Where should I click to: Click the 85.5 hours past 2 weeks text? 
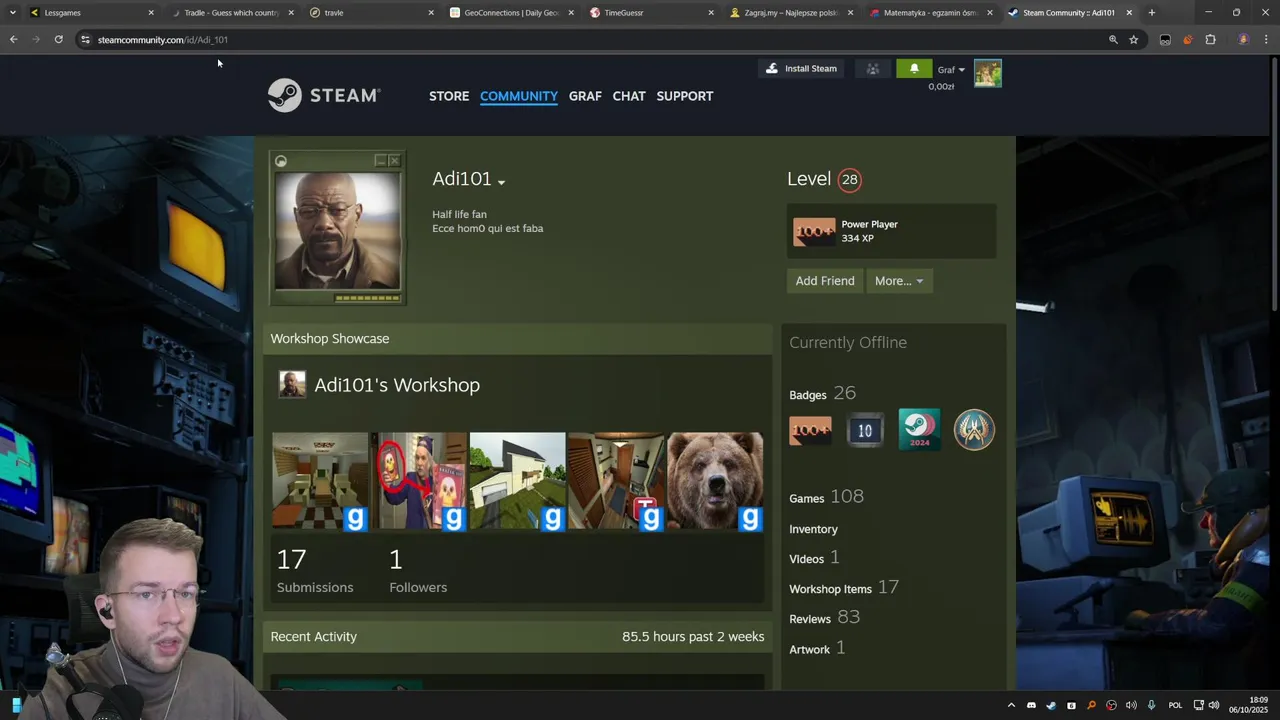(693, 637)
